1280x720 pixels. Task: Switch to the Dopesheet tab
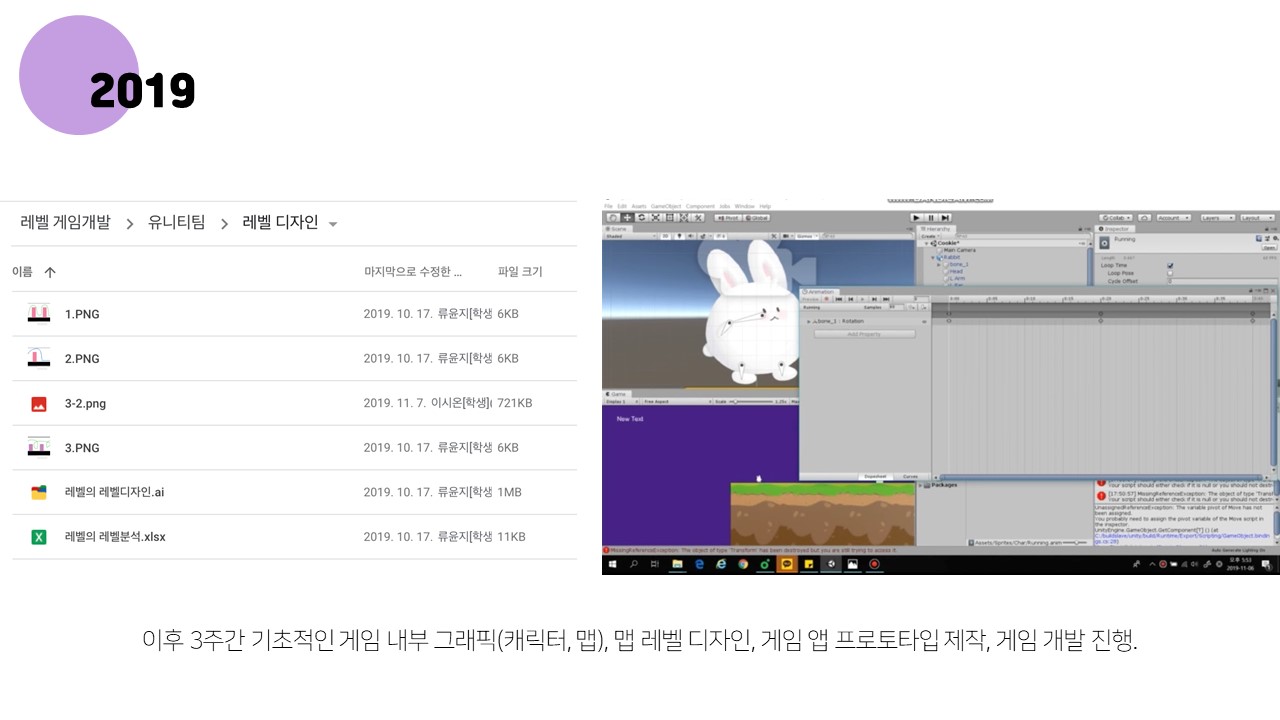coord(875,476)
